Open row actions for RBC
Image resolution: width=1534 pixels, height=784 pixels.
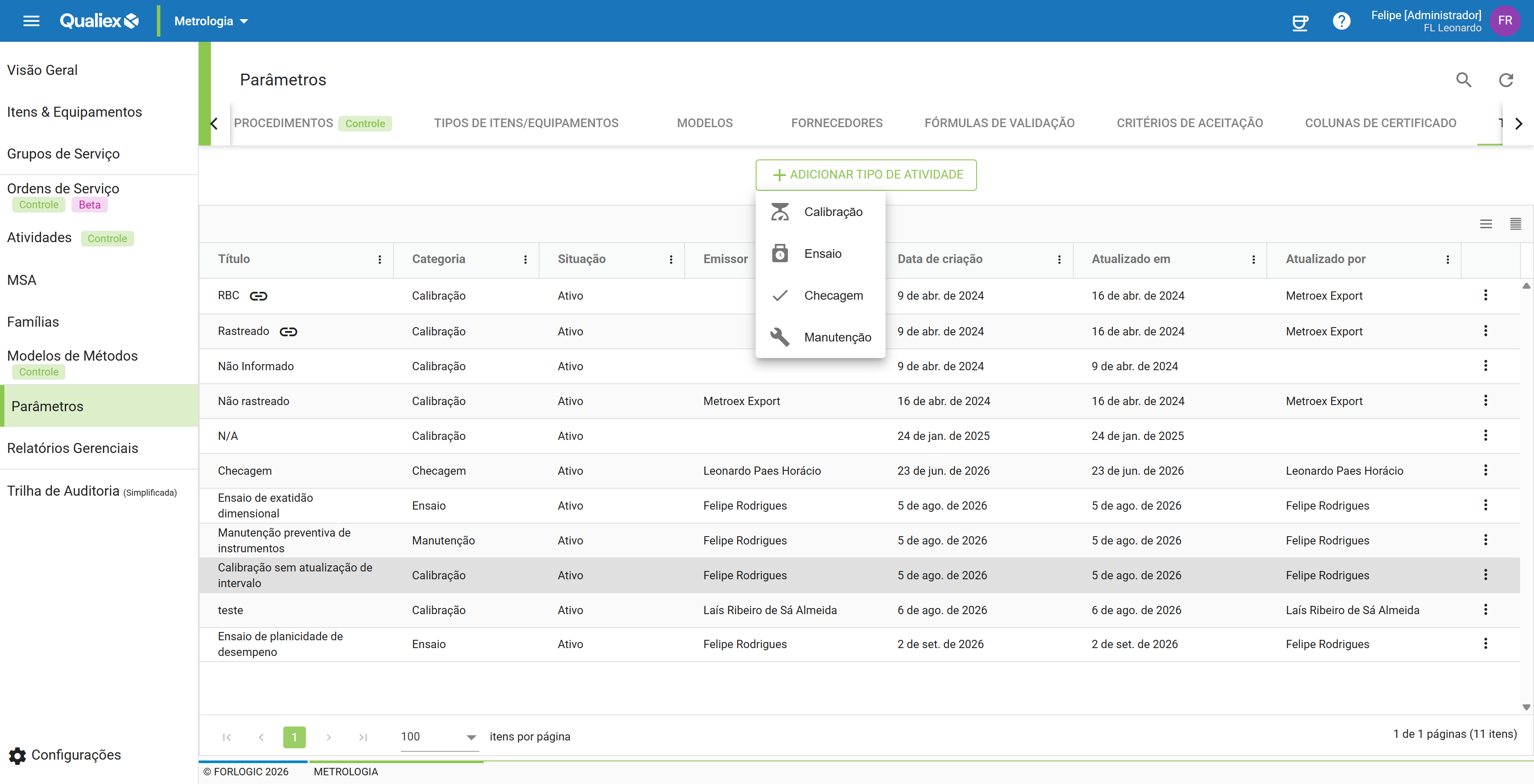[1485, 295]
